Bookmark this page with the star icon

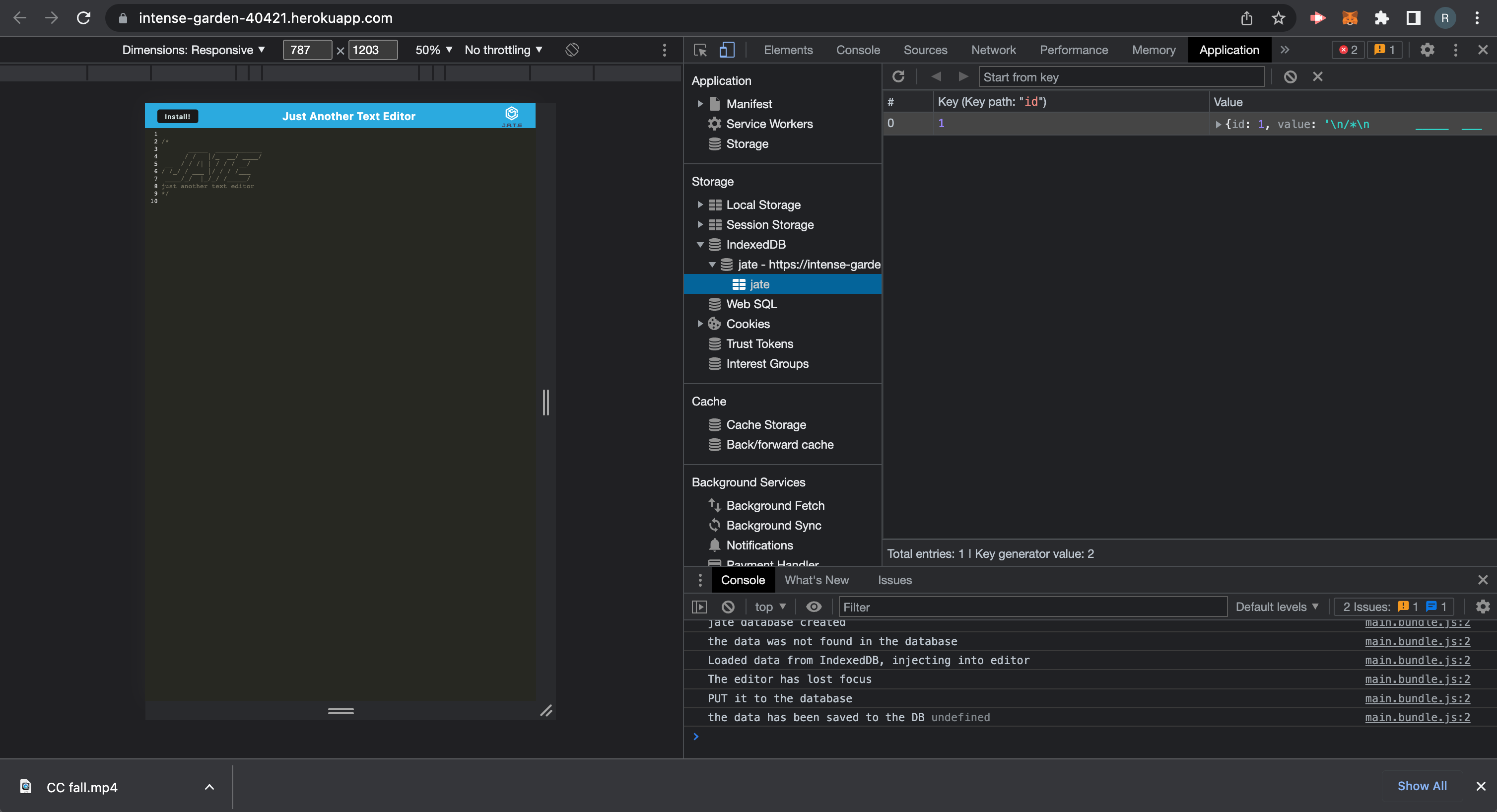pyautogui.click(x=1278, y=18)
